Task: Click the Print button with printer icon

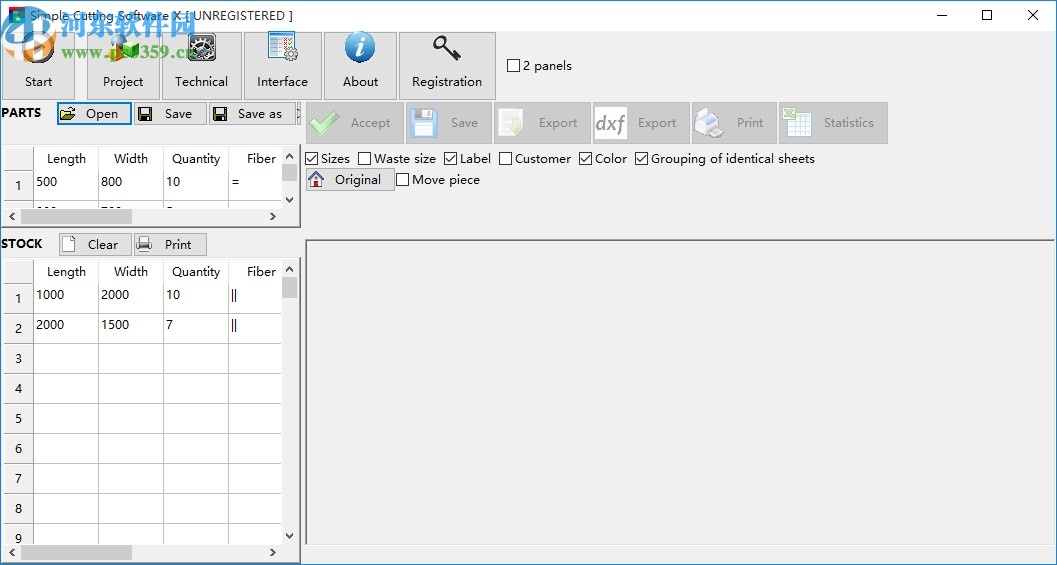Action: pos(734,123)
